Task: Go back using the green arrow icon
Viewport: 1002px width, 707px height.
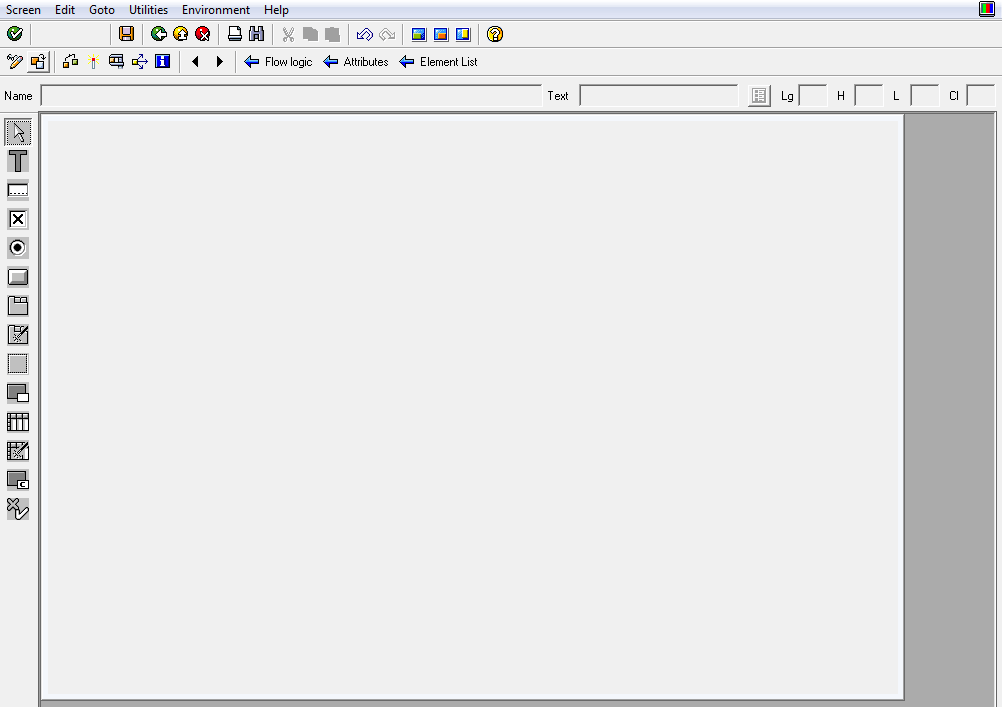Action: click(158, 34)
